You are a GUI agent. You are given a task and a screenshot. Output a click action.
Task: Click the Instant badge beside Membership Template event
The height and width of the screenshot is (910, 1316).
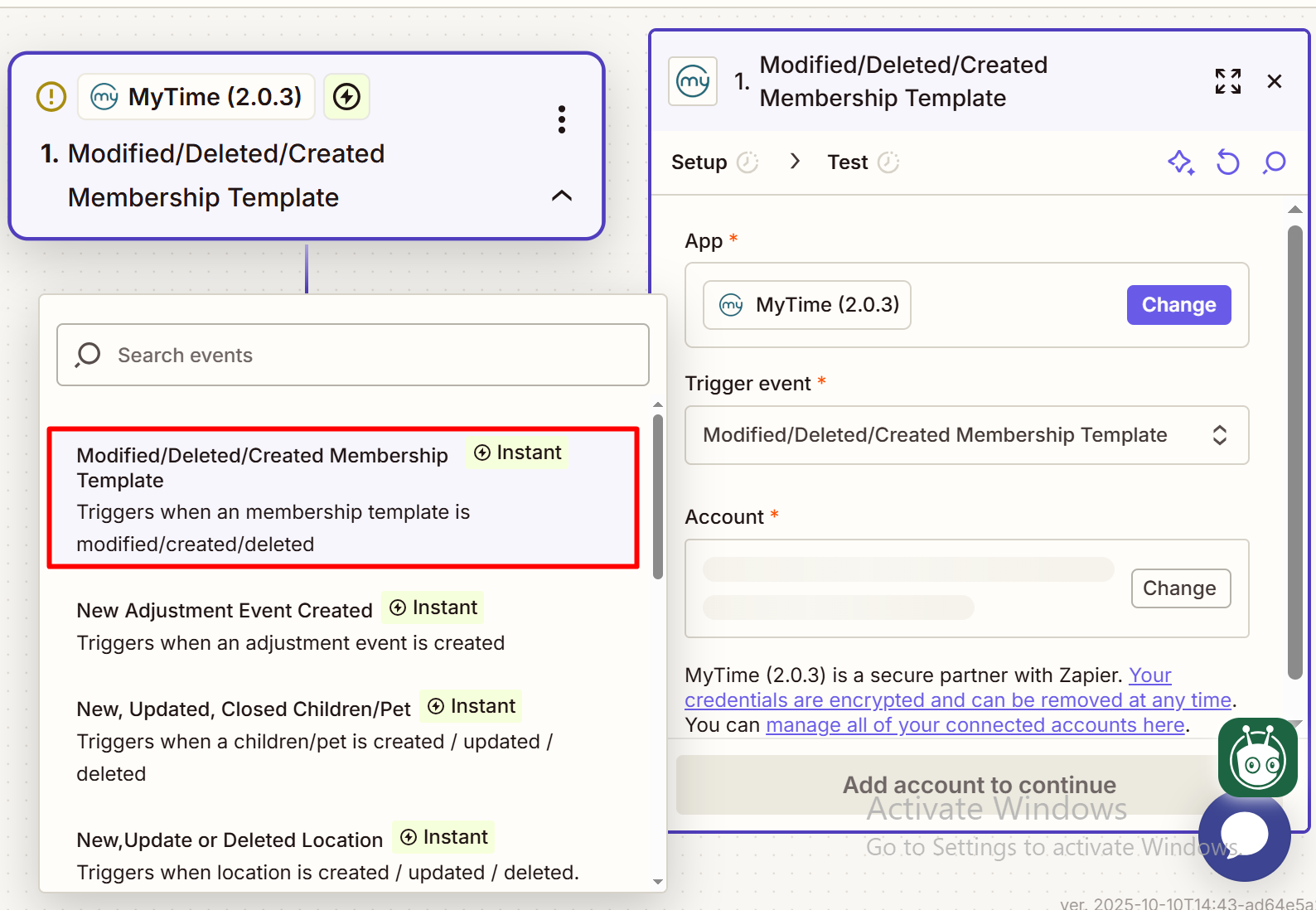[x=517, y=453]
